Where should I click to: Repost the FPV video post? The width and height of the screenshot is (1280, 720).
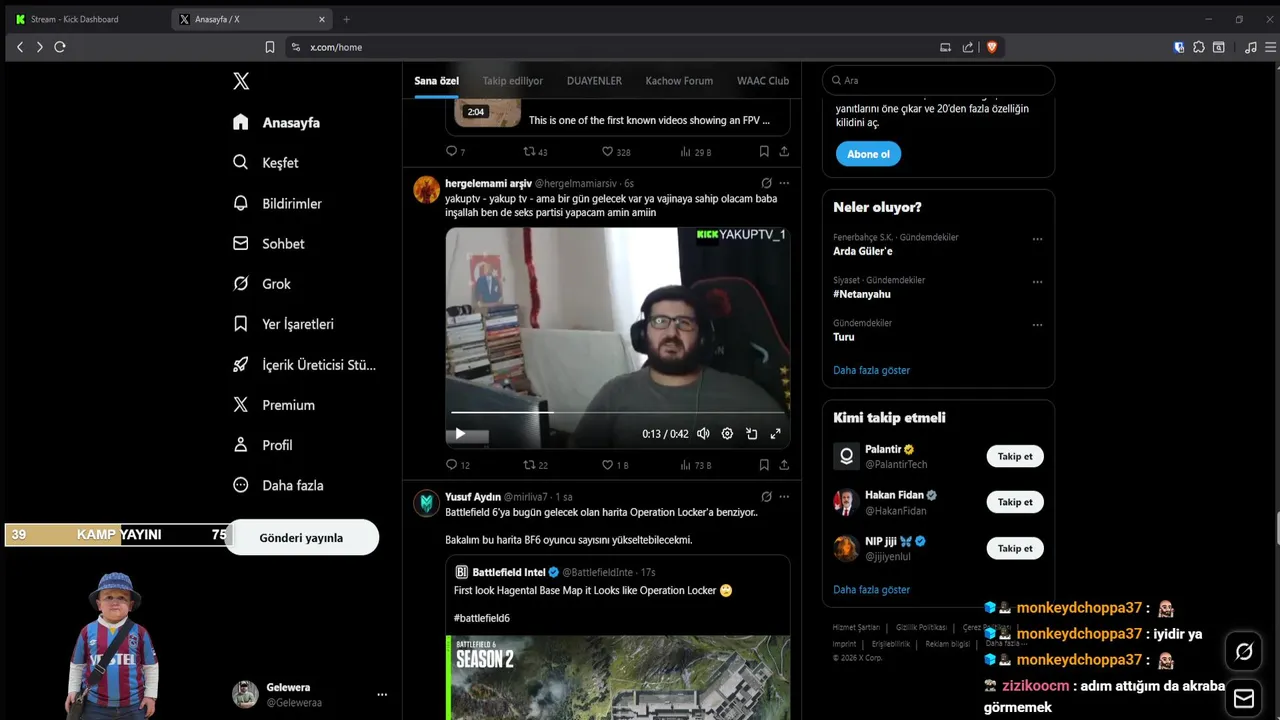[530, 152]
